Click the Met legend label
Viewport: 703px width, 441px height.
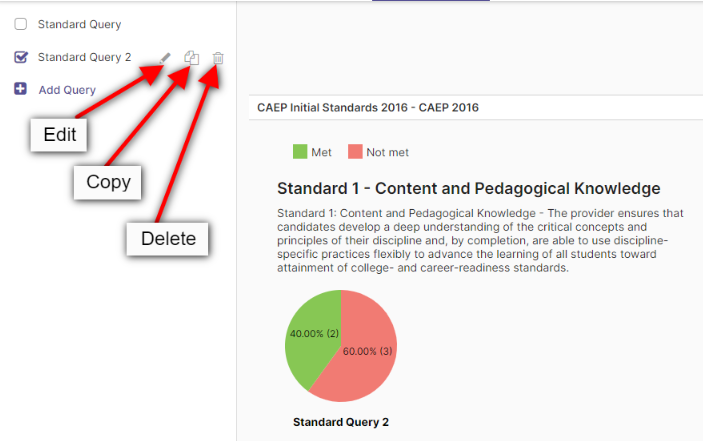[321, 152]
